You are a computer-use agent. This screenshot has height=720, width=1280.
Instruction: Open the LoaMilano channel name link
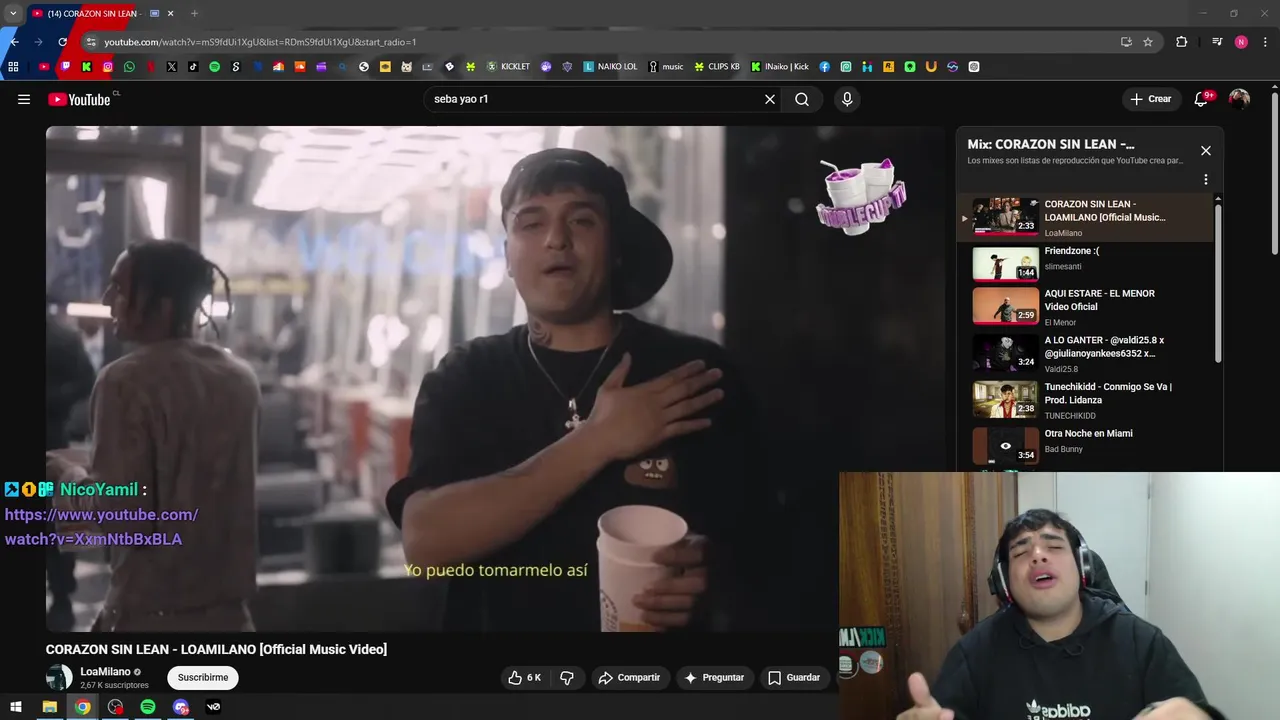[x=105, y=672]
